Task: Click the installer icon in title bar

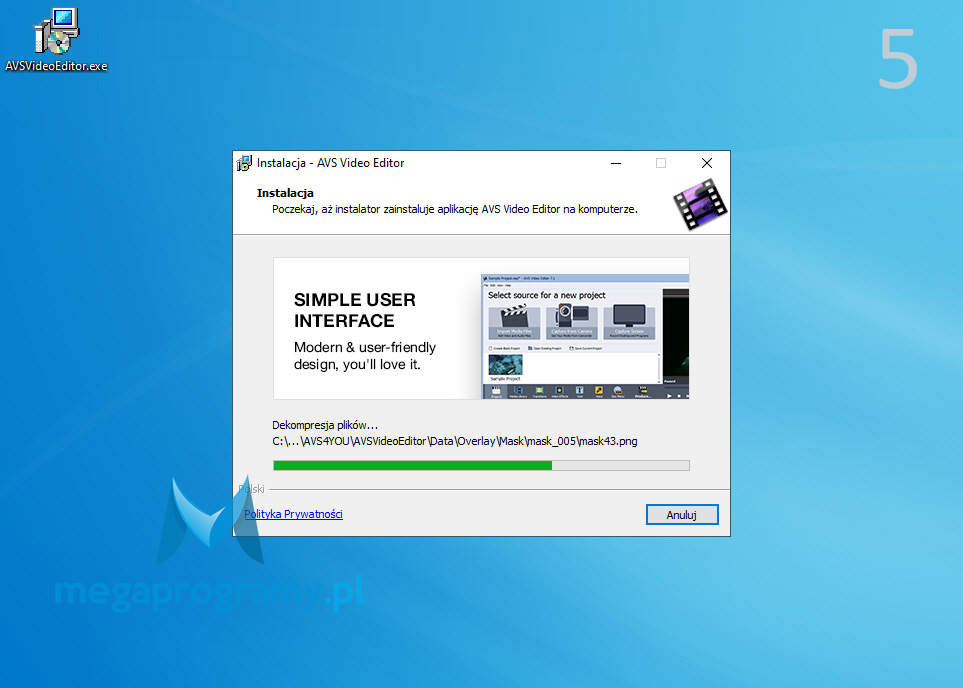Action: coord(244,163)
